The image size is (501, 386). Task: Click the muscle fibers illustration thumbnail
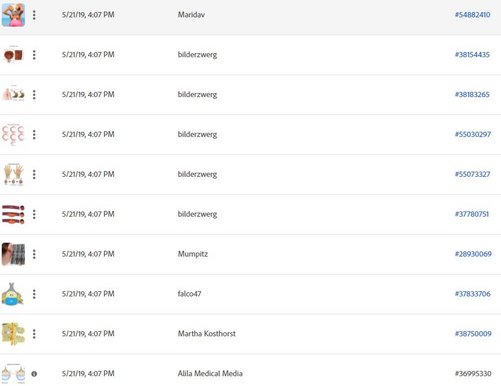pos(13,214)
